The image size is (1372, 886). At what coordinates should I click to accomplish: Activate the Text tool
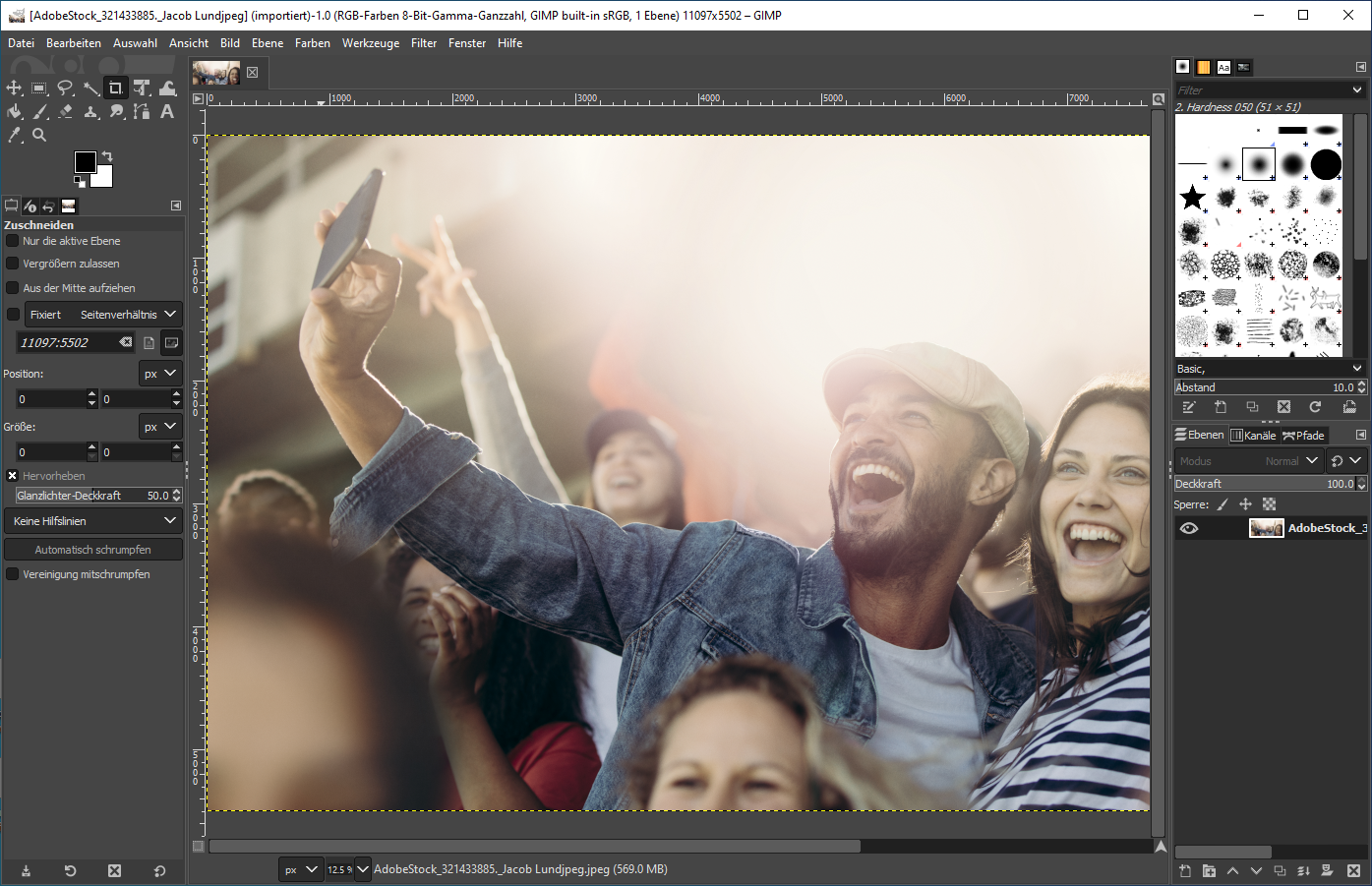point(167,112)
